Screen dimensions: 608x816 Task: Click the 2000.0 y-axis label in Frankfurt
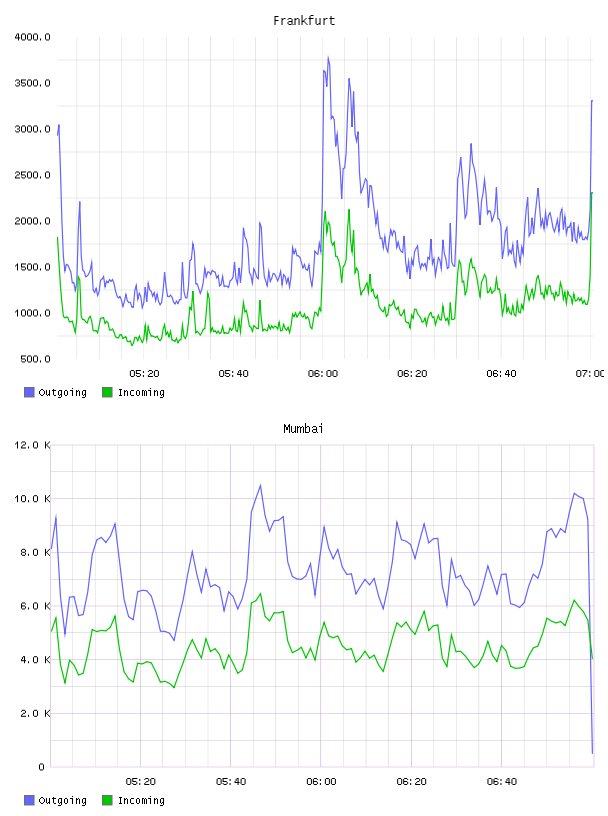coord(32,221)
